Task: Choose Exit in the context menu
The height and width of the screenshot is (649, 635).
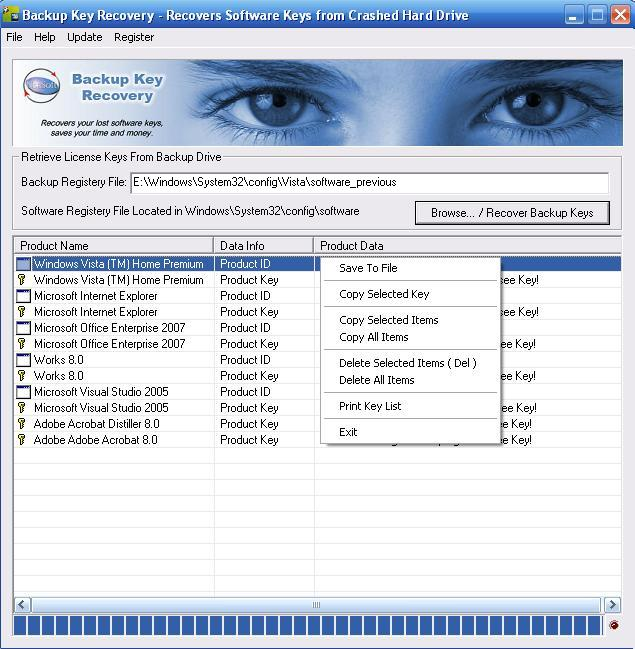Action: 411,432
